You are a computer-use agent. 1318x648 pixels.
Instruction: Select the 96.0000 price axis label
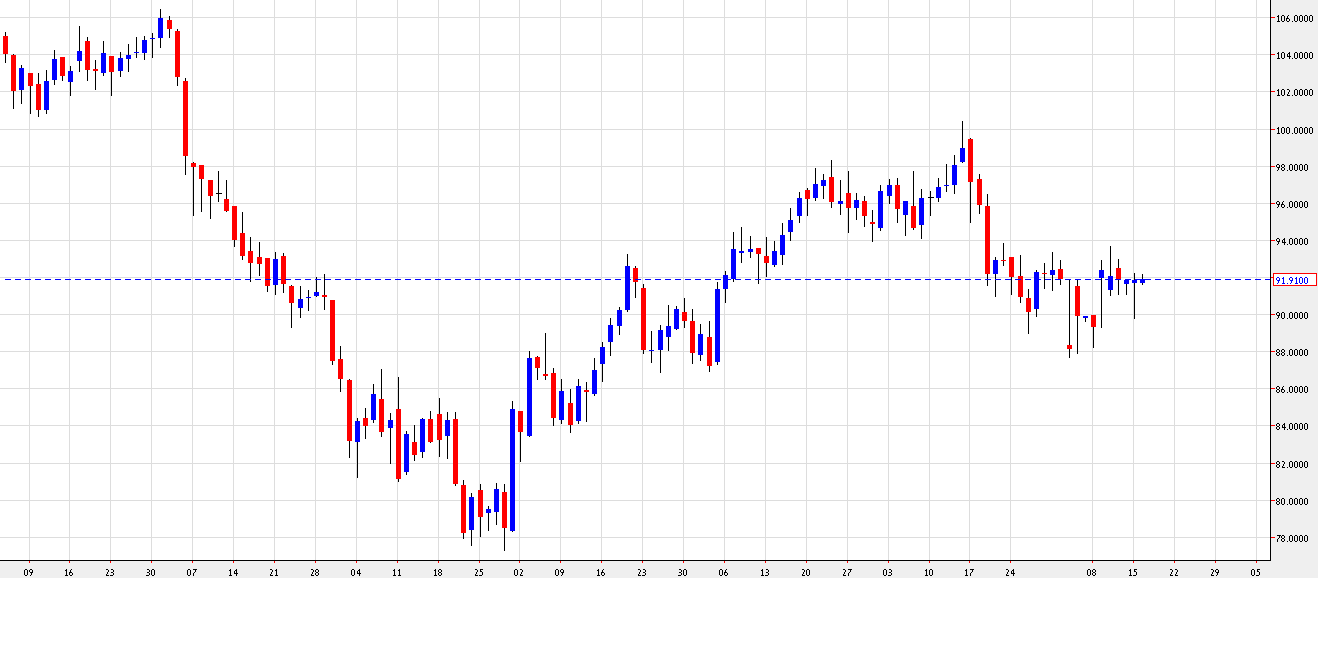(1294, 204)
